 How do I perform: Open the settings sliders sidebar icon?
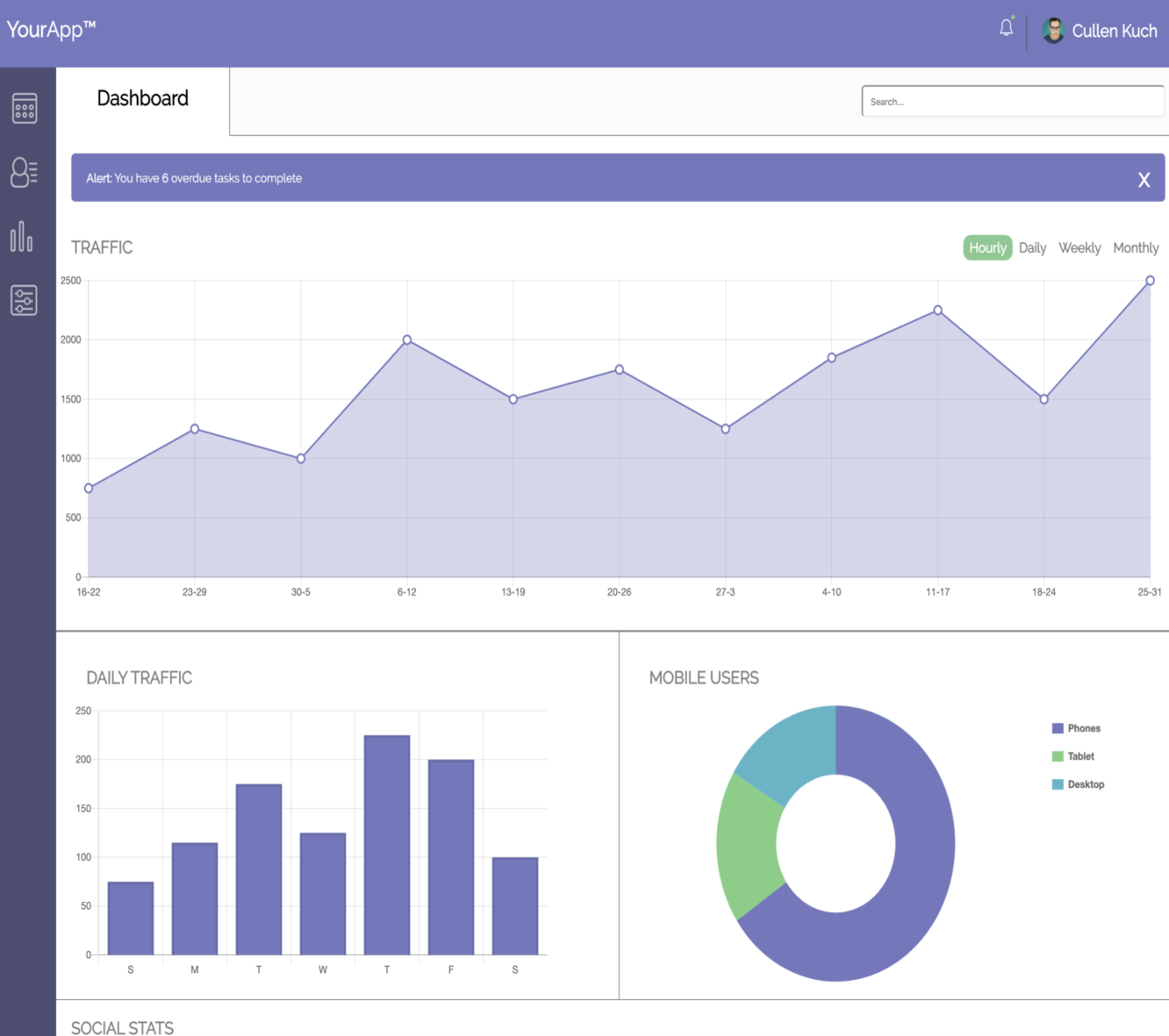click(x=24, y=300)
